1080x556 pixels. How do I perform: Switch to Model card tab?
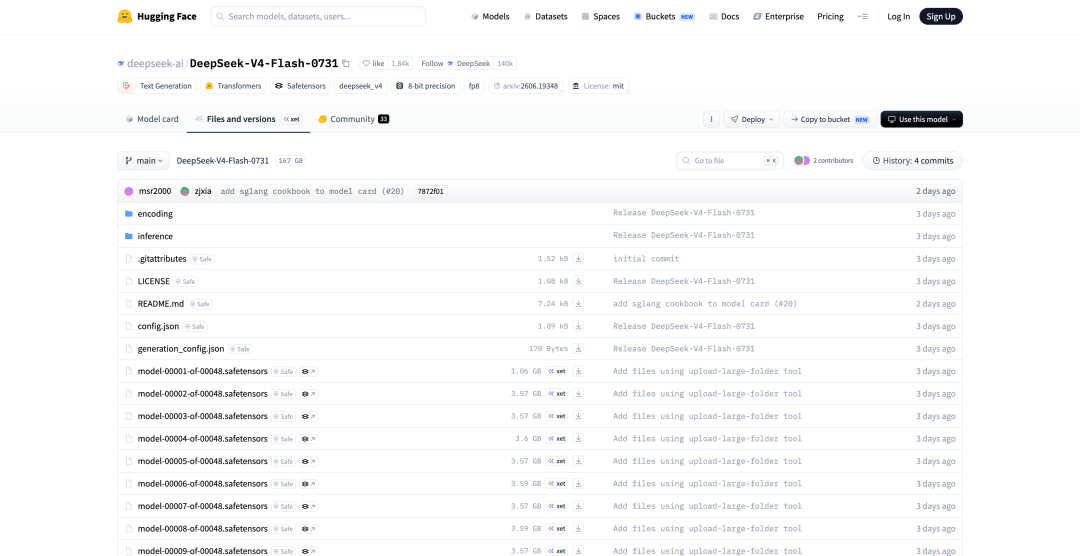(x=152, y=119)
